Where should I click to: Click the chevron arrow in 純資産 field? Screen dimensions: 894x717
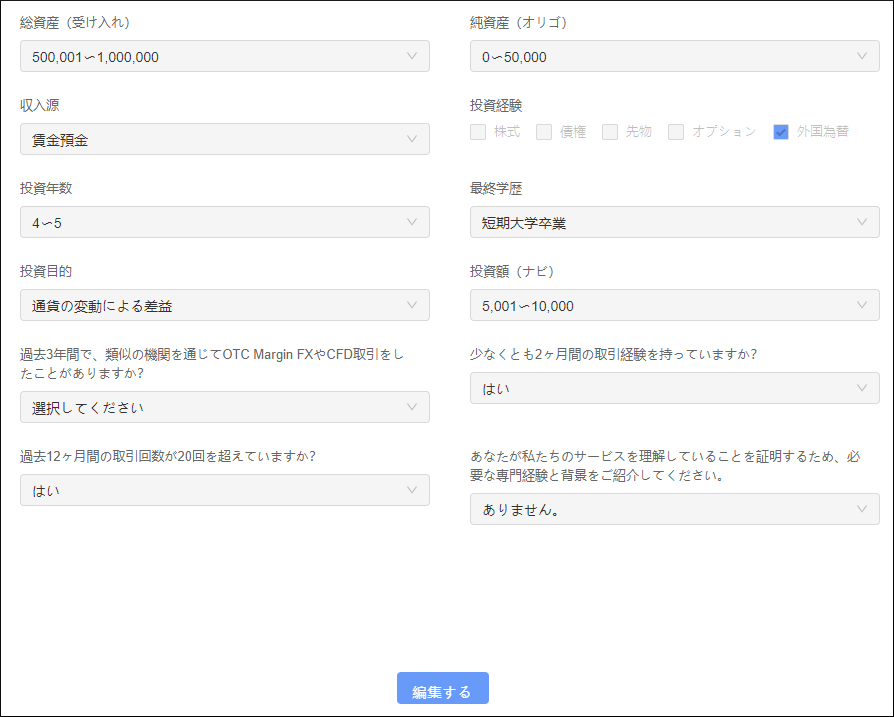click(x=862, y=56)
